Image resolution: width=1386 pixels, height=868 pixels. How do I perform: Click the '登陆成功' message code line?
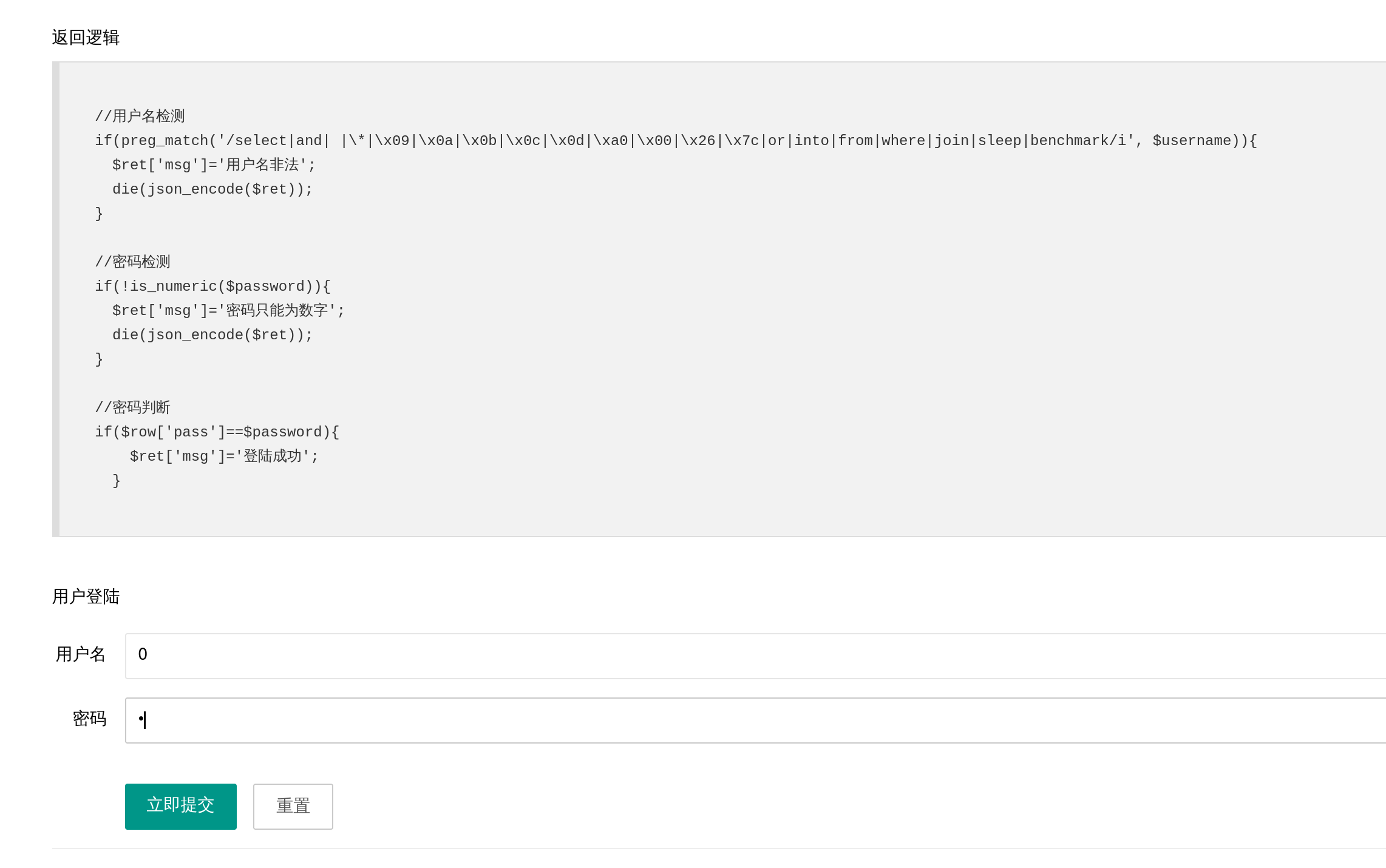pyautogui.click(x=223, y=456)
